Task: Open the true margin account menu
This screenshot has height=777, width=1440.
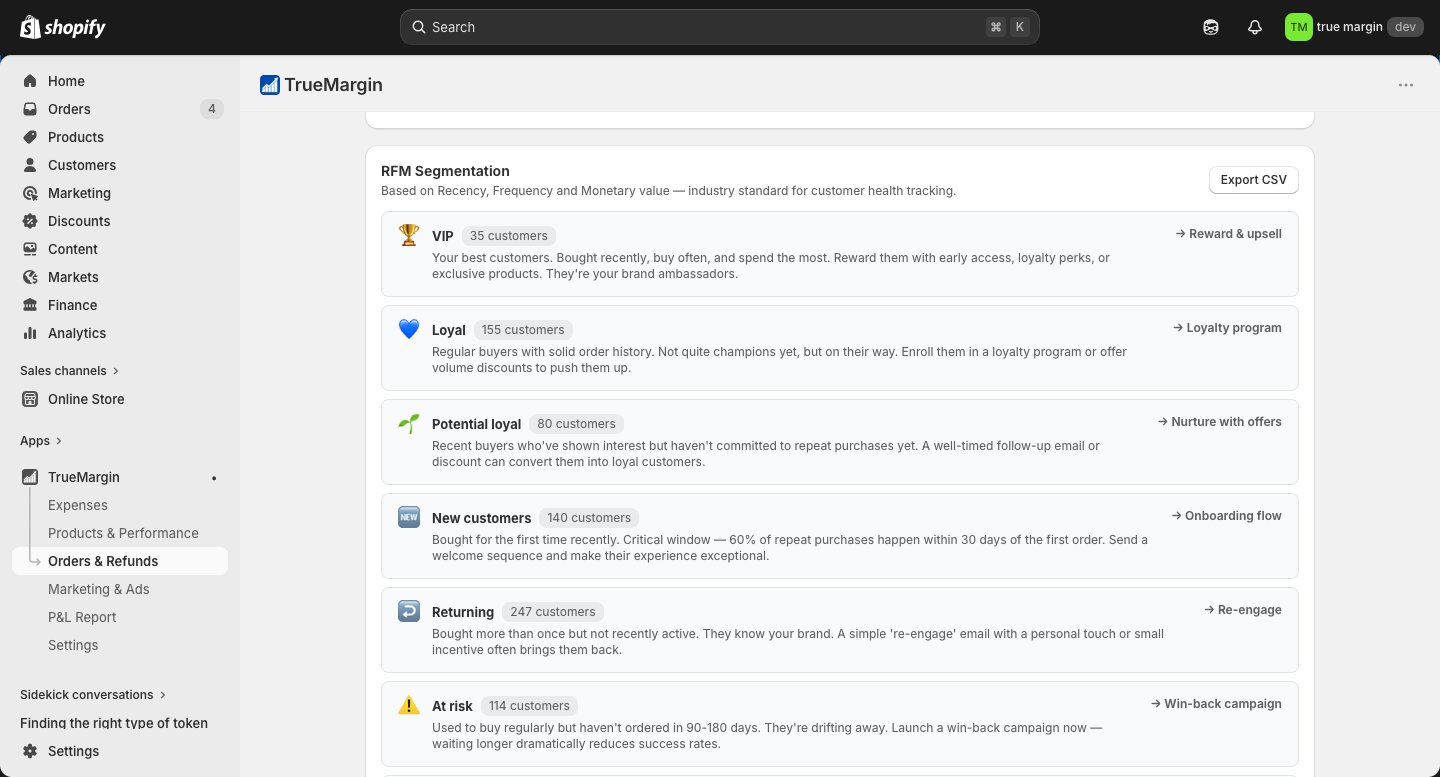Action: tap(1353, 27)
